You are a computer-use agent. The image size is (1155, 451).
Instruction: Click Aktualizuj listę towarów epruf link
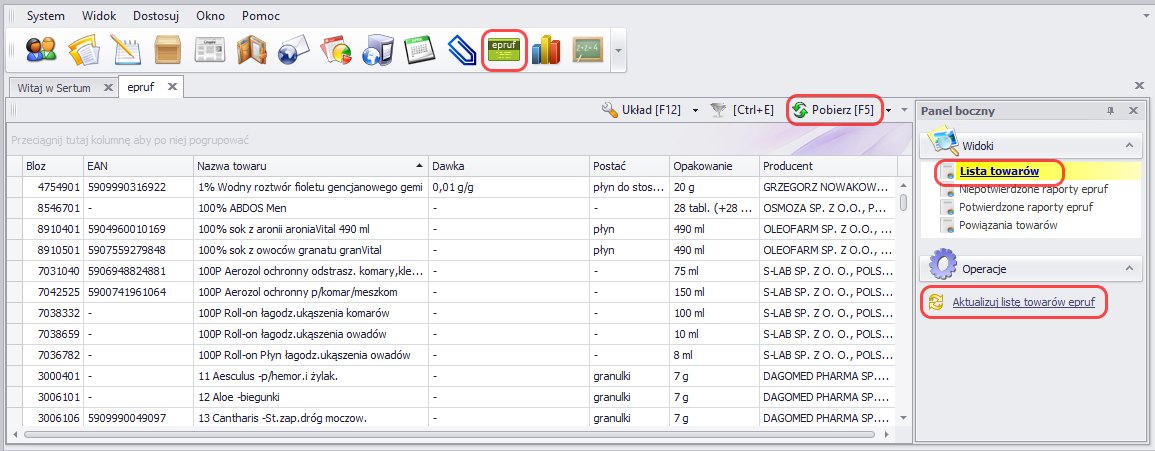tap(1029, 301)
